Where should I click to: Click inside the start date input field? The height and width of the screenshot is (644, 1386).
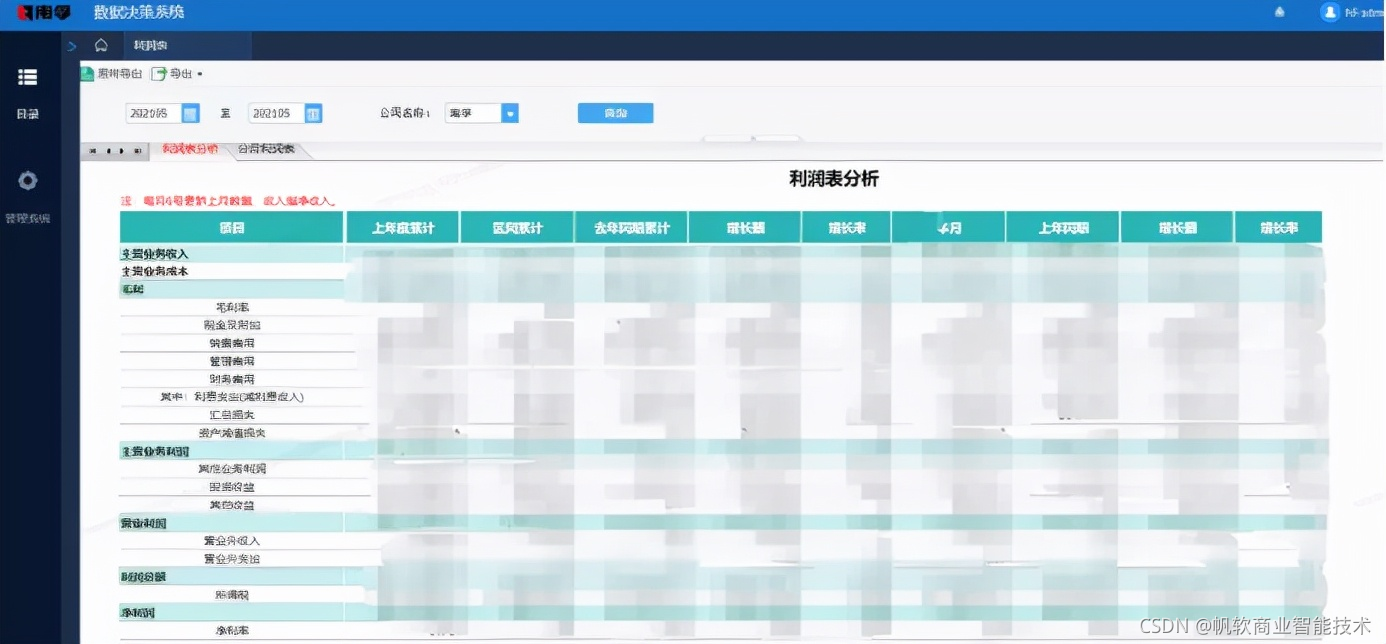[x=150, y=113]
